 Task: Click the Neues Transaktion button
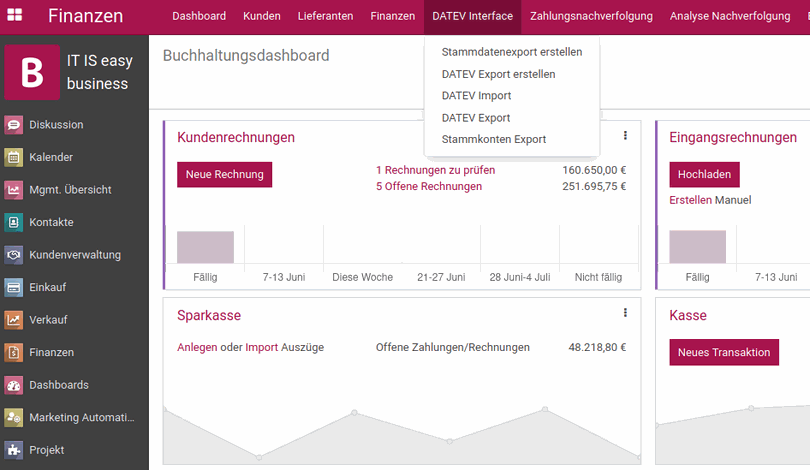(x=724, y=352)
